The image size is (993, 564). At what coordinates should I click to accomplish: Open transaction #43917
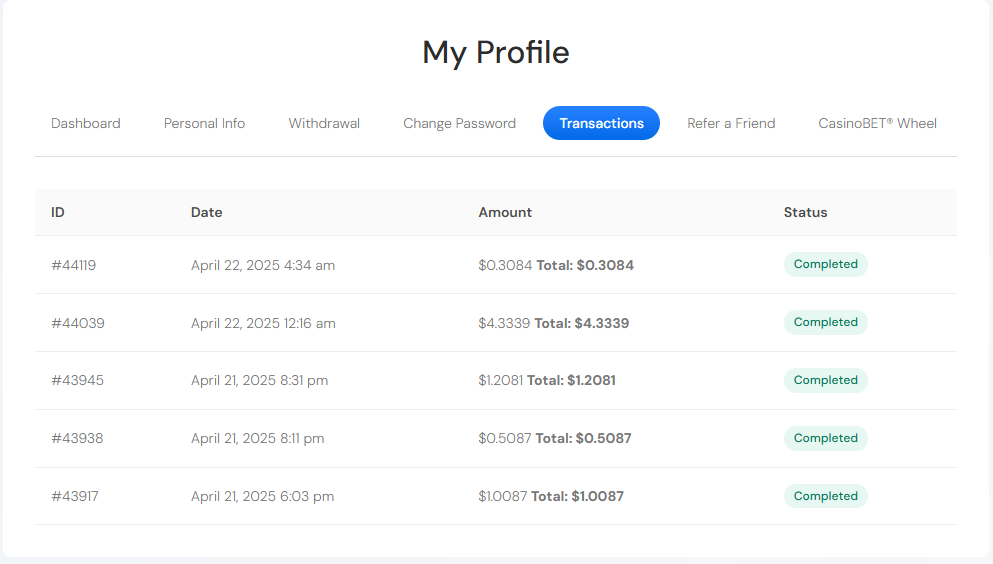click(x=75, y=497)
